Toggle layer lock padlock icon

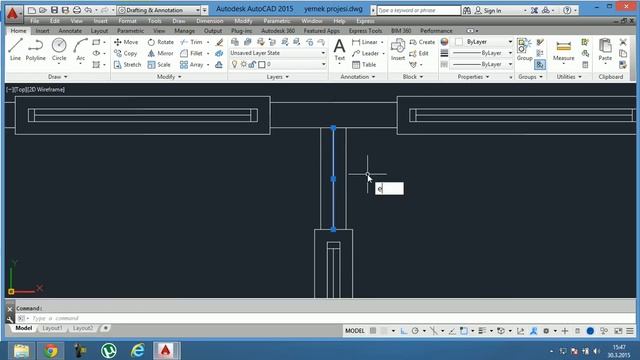point(252,64)
